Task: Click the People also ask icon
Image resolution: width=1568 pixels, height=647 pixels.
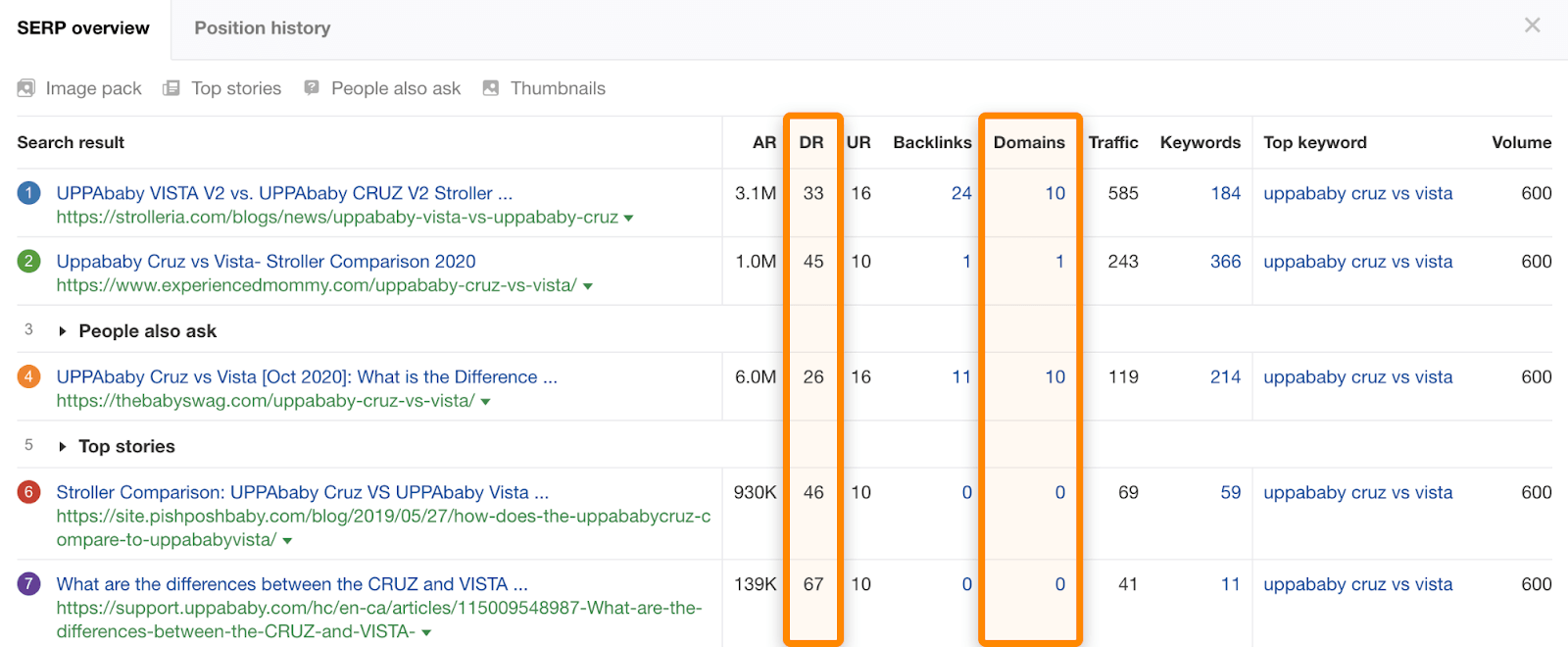Action: point(312,88)
